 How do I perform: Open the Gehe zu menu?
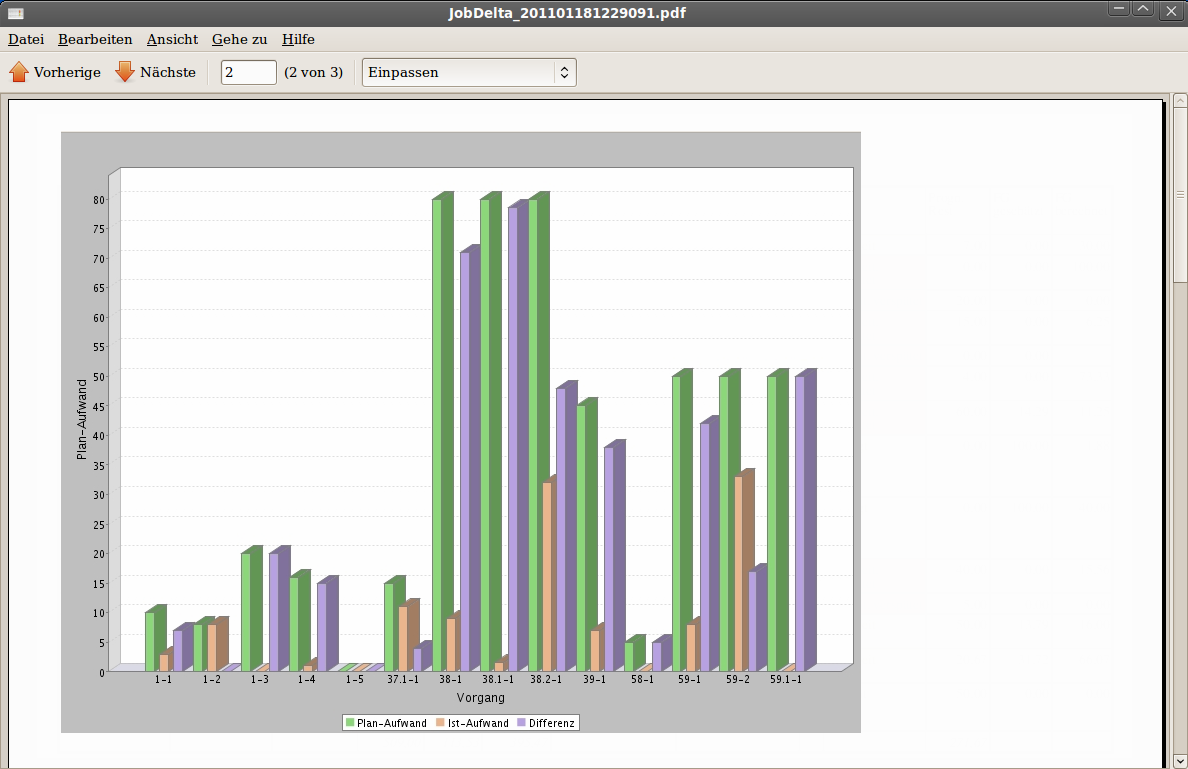(x=239, y=40)
